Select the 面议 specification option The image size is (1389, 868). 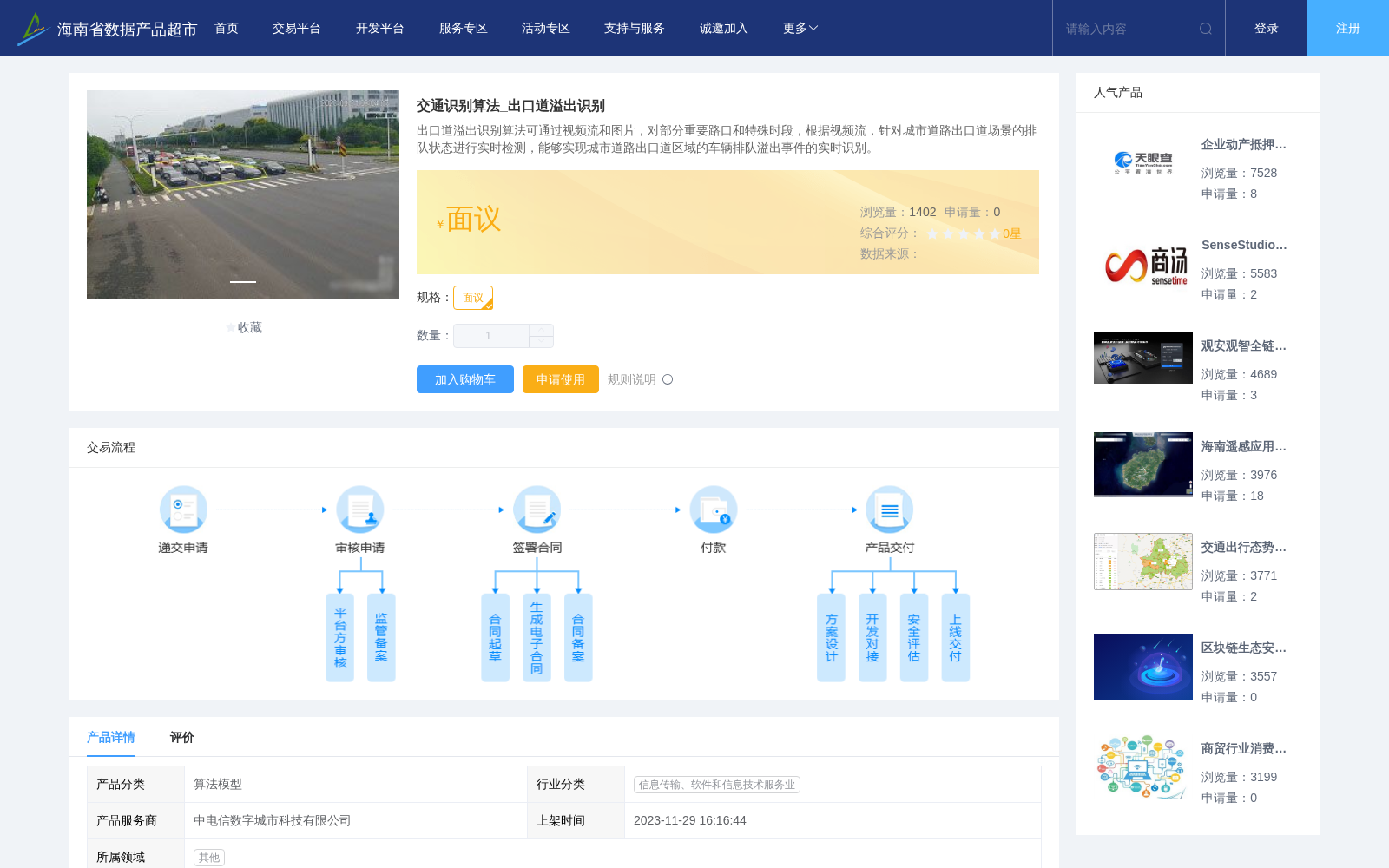pyautogui.click(x=473, y=298)
